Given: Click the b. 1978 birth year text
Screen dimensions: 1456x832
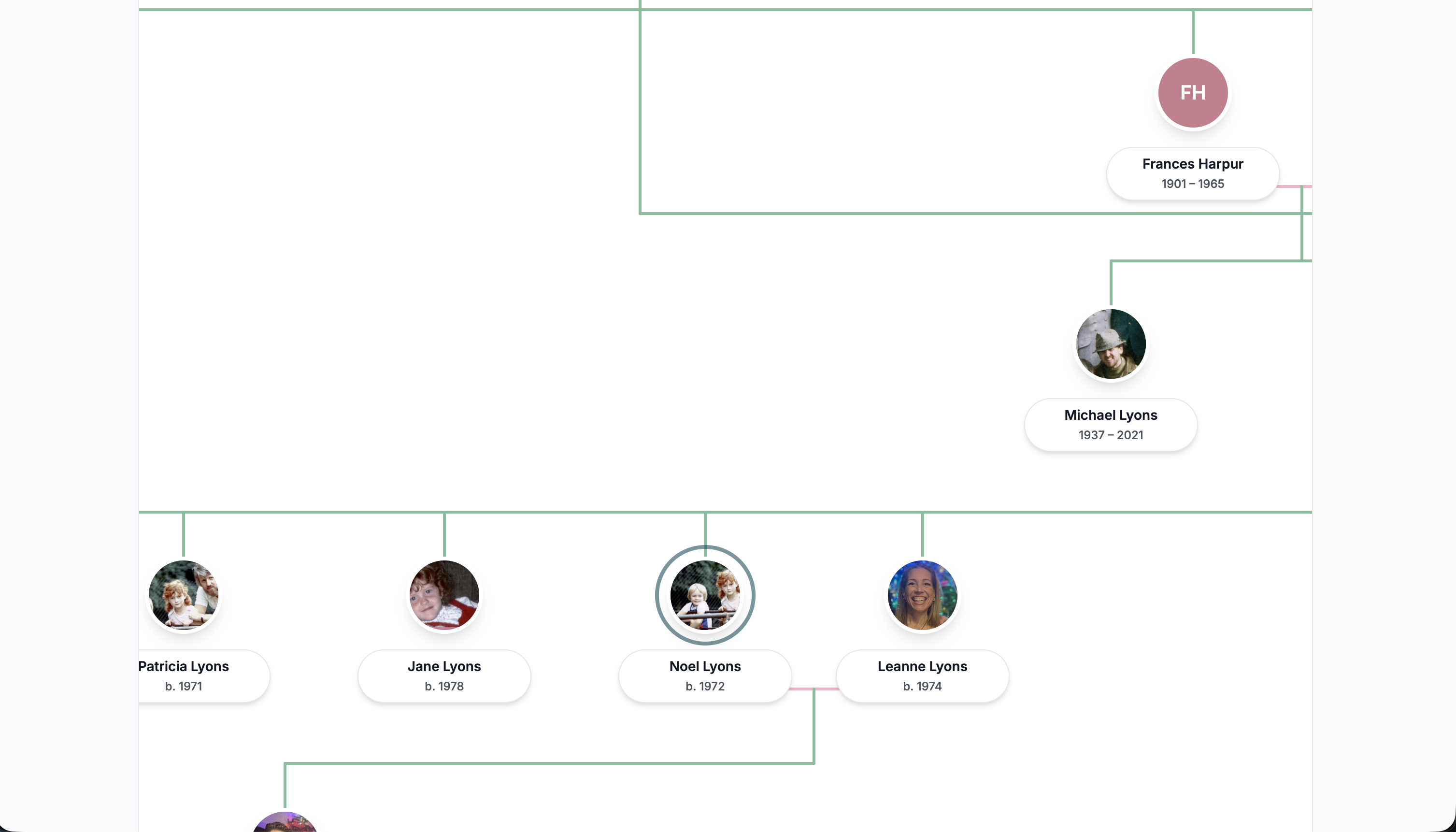Looking at the screenshot, I should point(444,686).
